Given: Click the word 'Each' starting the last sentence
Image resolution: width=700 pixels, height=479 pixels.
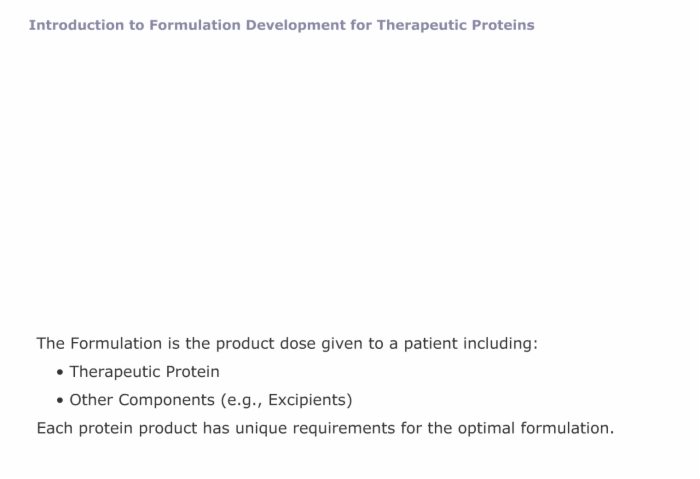Looking at the screenshot, I should [x=54, y=428].
